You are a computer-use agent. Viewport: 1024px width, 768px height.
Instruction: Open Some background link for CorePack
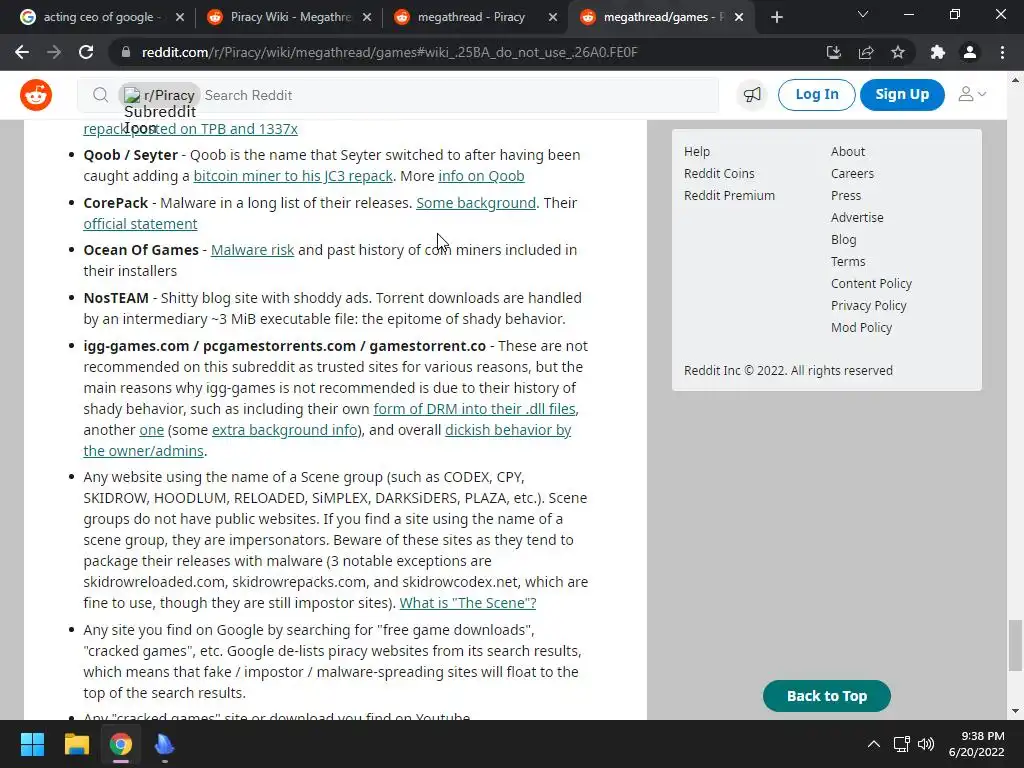(x=476, y=203)
